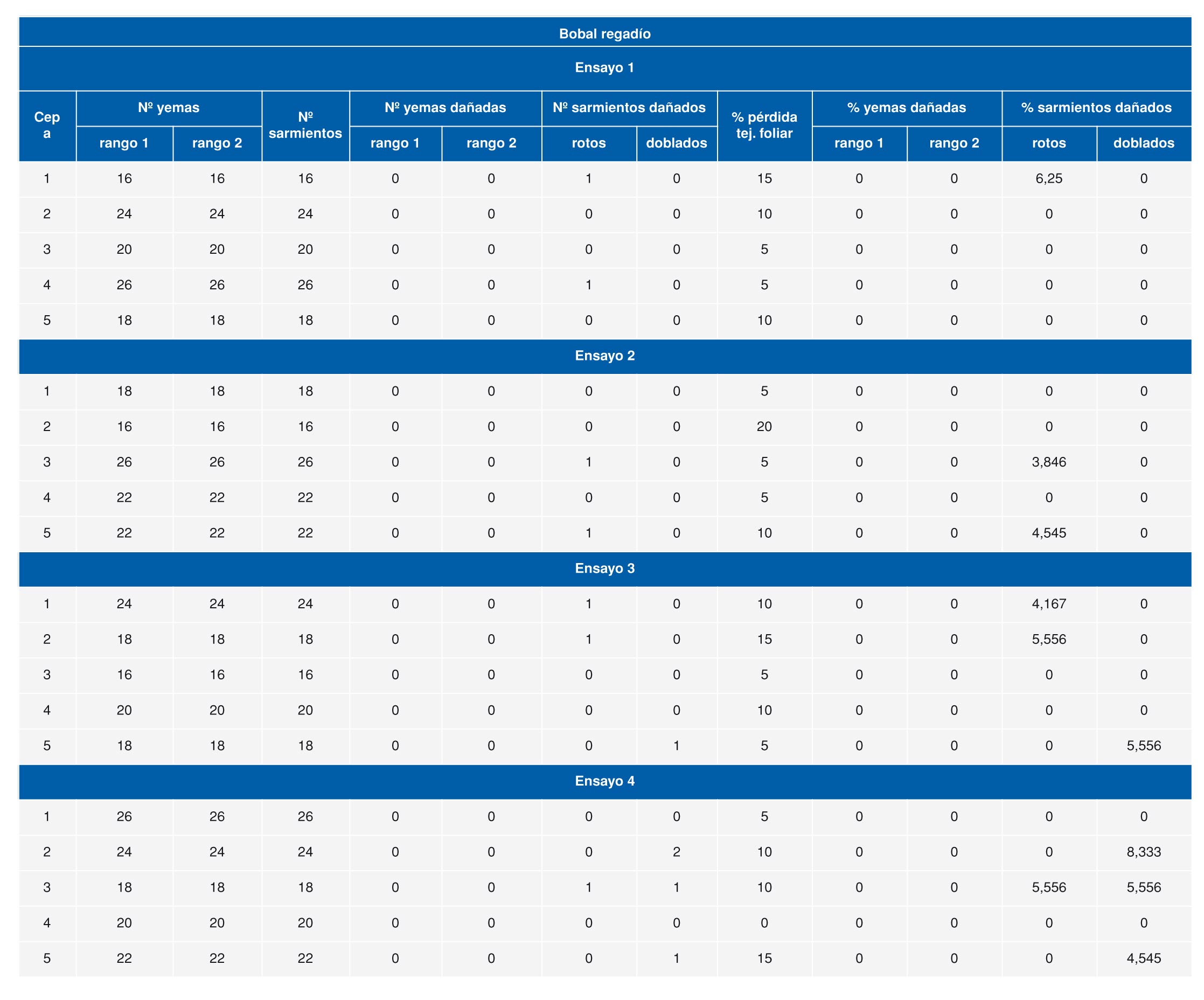Select 'doblados' subheader under % sarmientos dañados
The height and width of the screenshot is (1000, 1204).
tap(1144, 143)
